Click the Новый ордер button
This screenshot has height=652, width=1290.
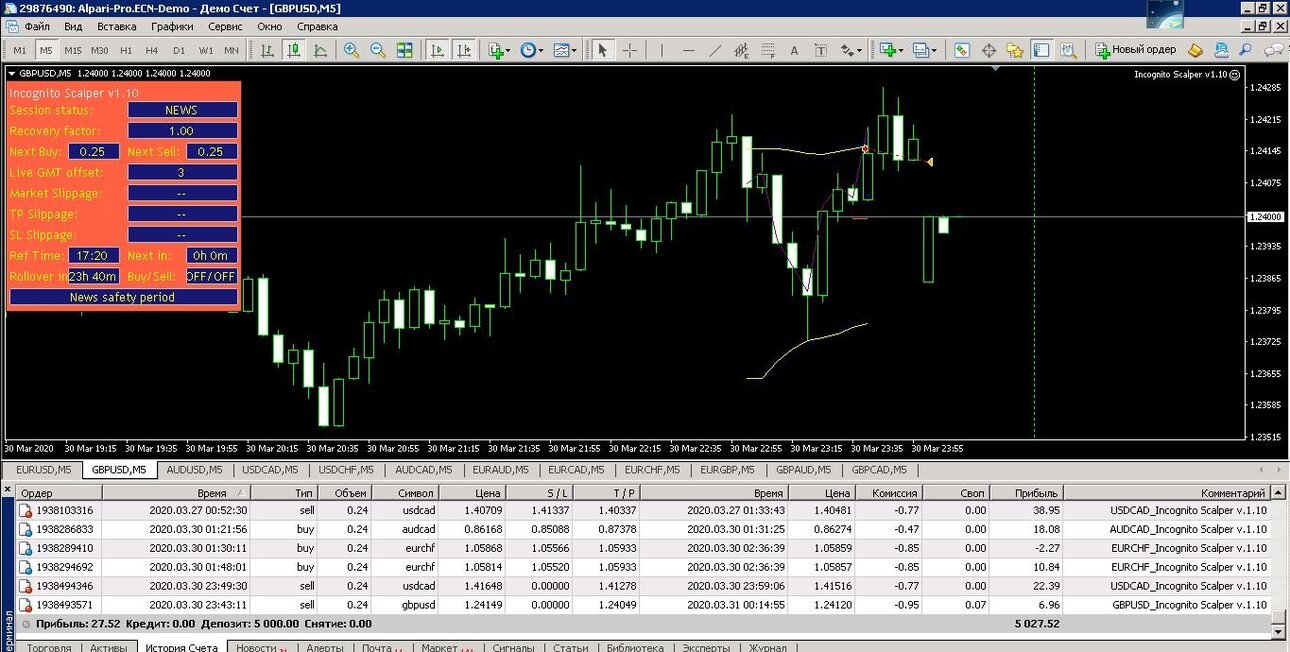[1136, 50]
